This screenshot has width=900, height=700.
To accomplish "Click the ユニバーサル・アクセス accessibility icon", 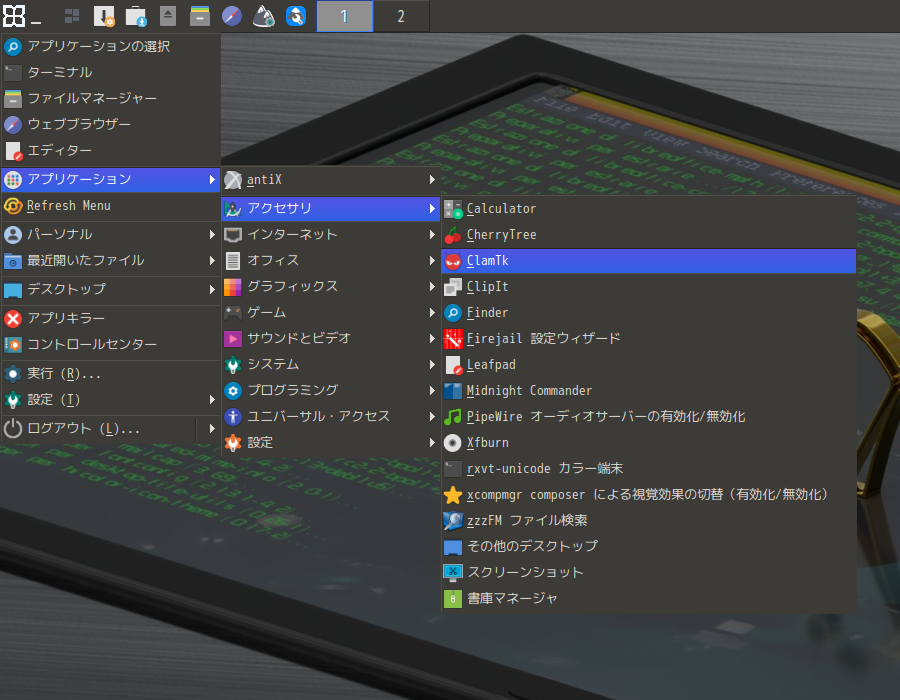I will point(232,417).
